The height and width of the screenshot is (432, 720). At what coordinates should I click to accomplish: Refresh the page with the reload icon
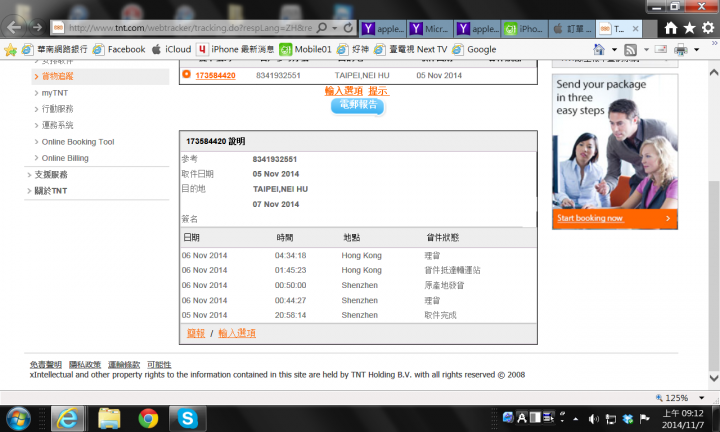click(x=349, y=28)
